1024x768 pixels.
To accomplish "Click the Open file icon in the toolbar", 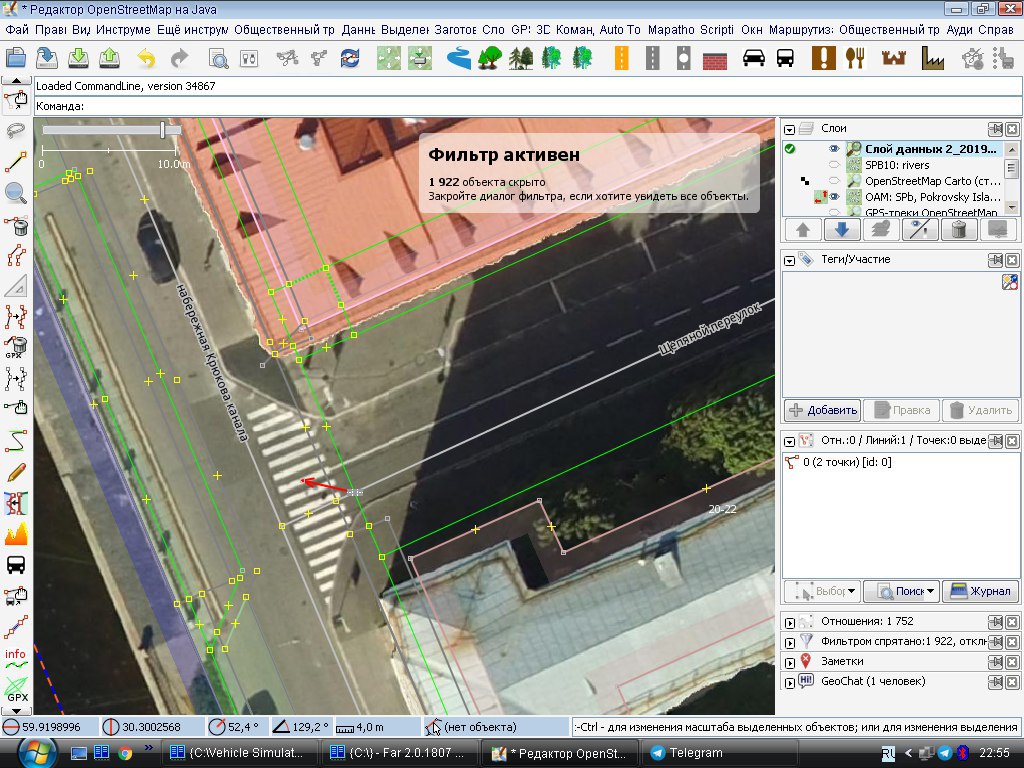I will (15, 58).
